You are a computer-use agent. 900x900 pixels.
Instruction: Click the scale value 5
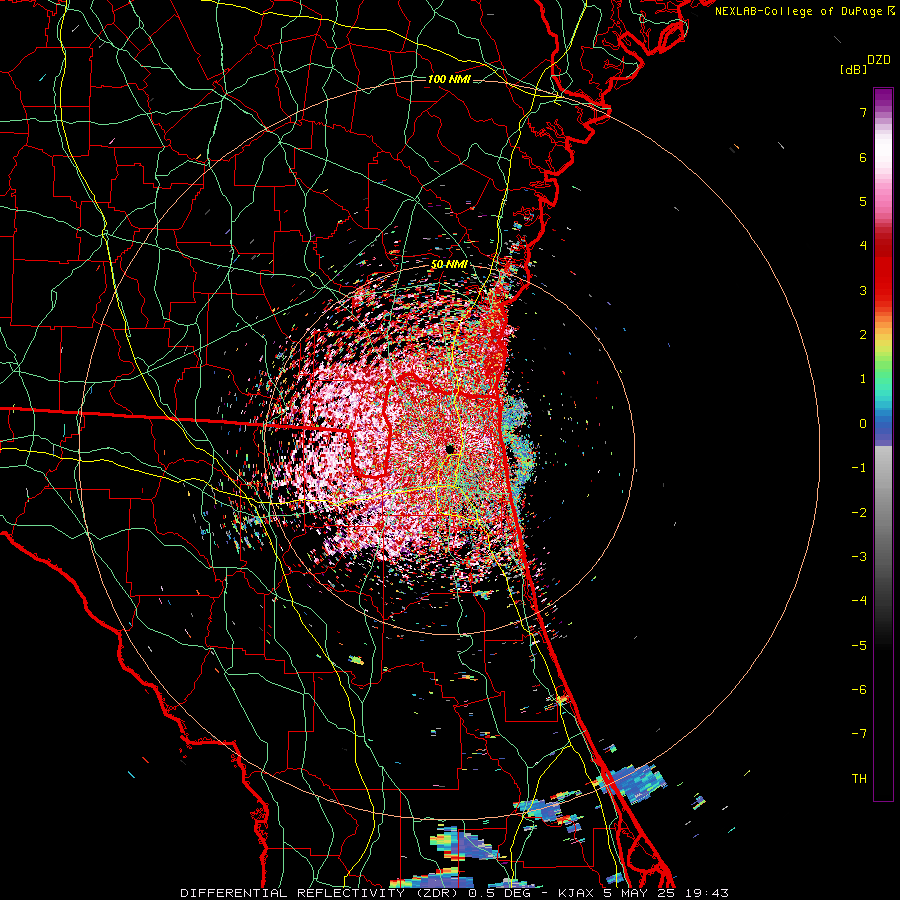coord(863,201)
